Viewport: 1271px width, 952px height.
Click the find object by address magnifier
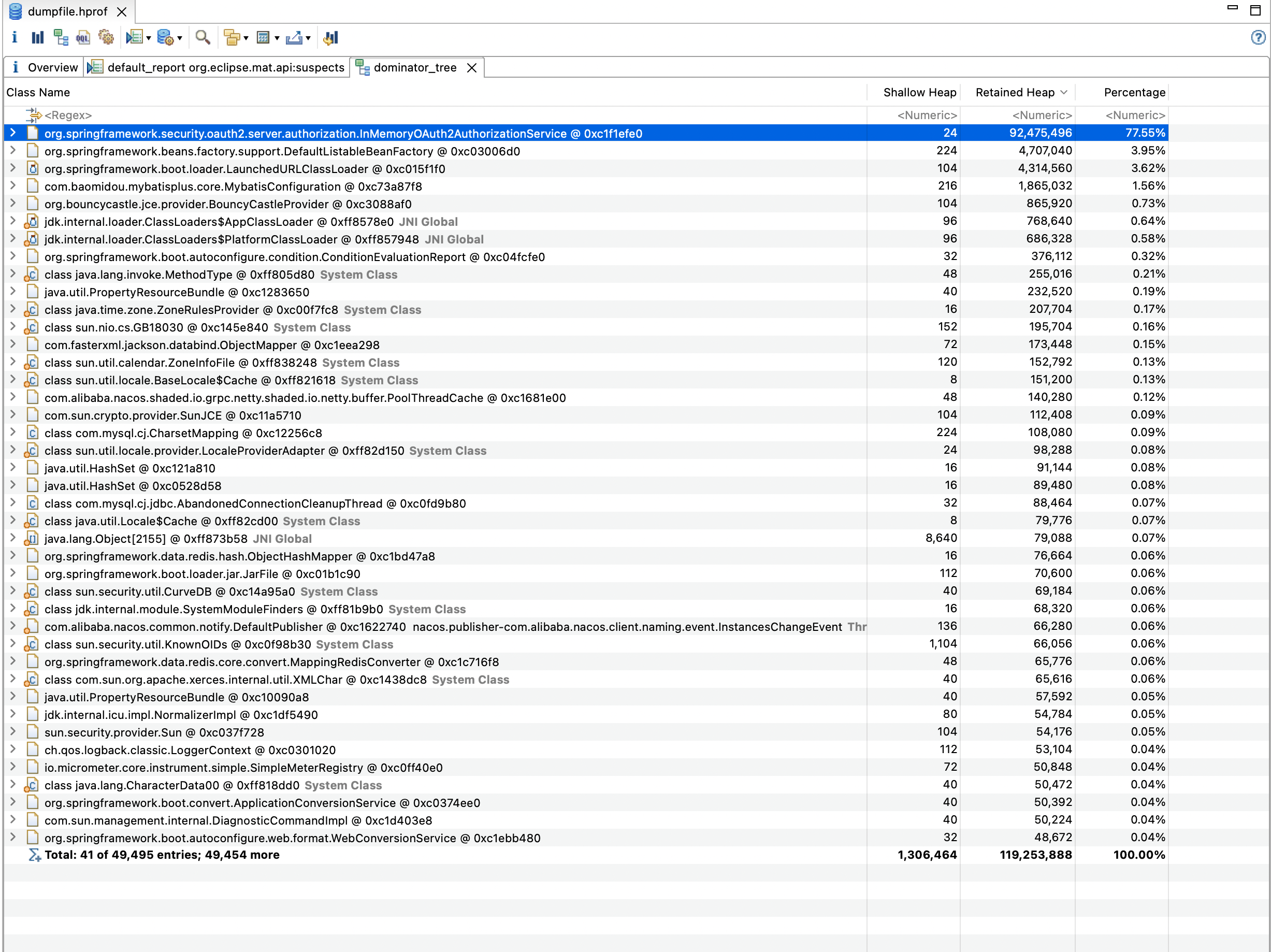pyautogui.click(x=203, y=38)
